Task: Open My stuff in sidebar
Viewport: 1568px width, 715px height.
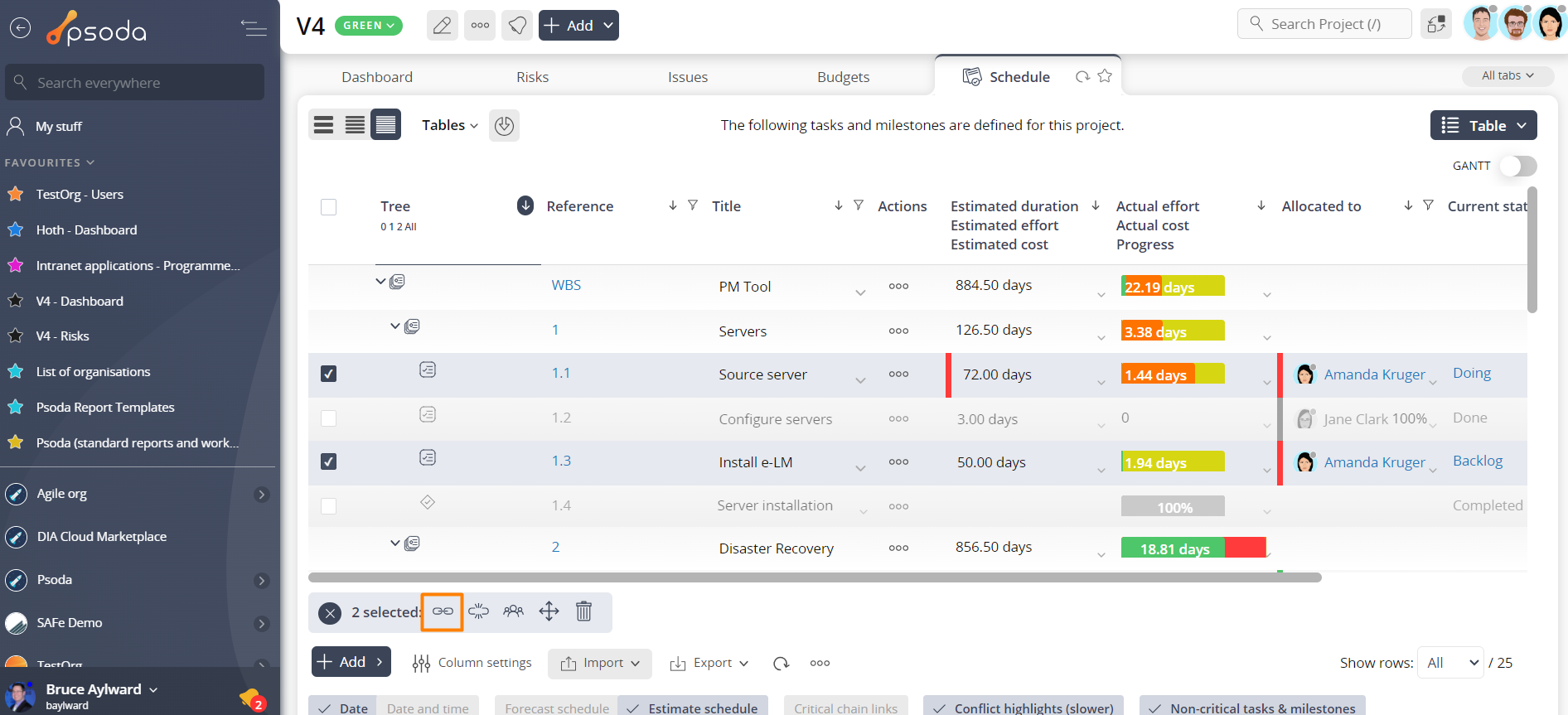Action: coord(58,127)
